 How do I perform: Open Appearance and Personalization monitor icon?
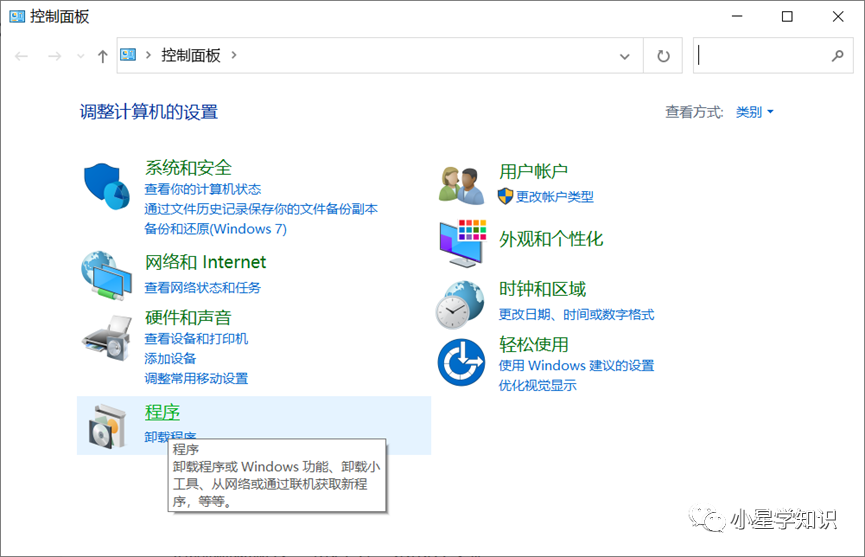(462, 243)
